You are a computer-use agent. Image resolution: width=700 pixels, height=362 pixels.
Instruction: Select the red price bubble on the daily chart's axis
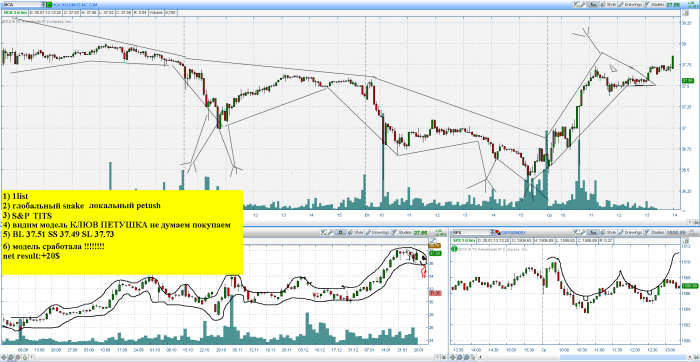(435, 293)
